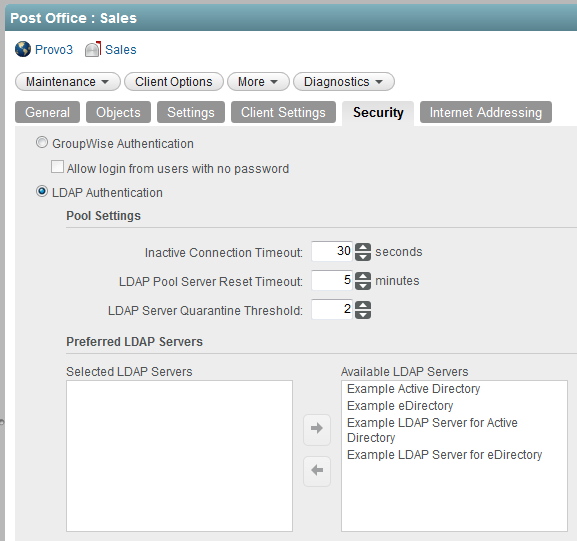
Task: Enable Allow login from users with no password
Action: point(57,167)
